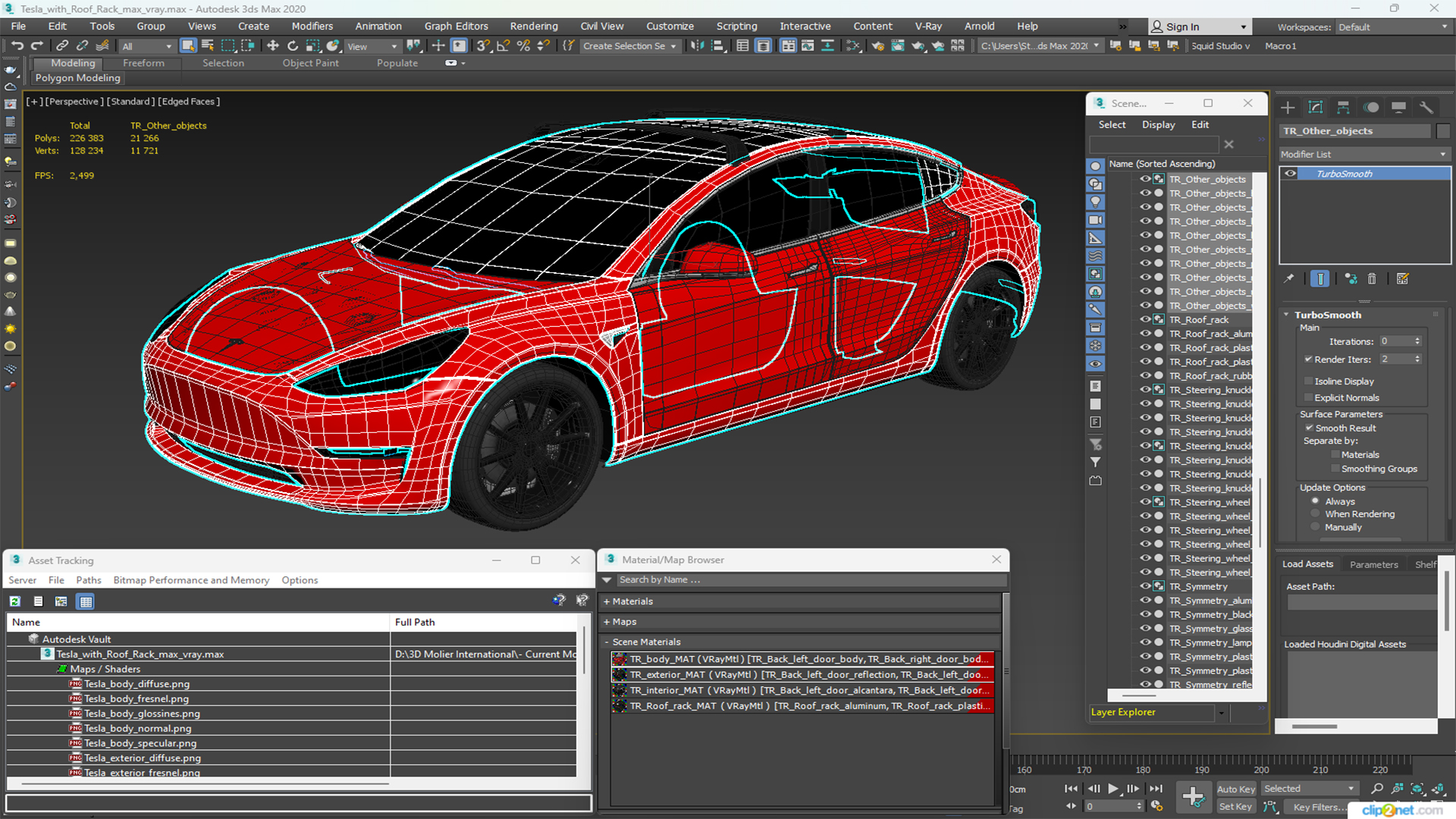The image size is (1456, 819).
Task: Open Select by Name list icon
Action: click(x=207, y=46)
